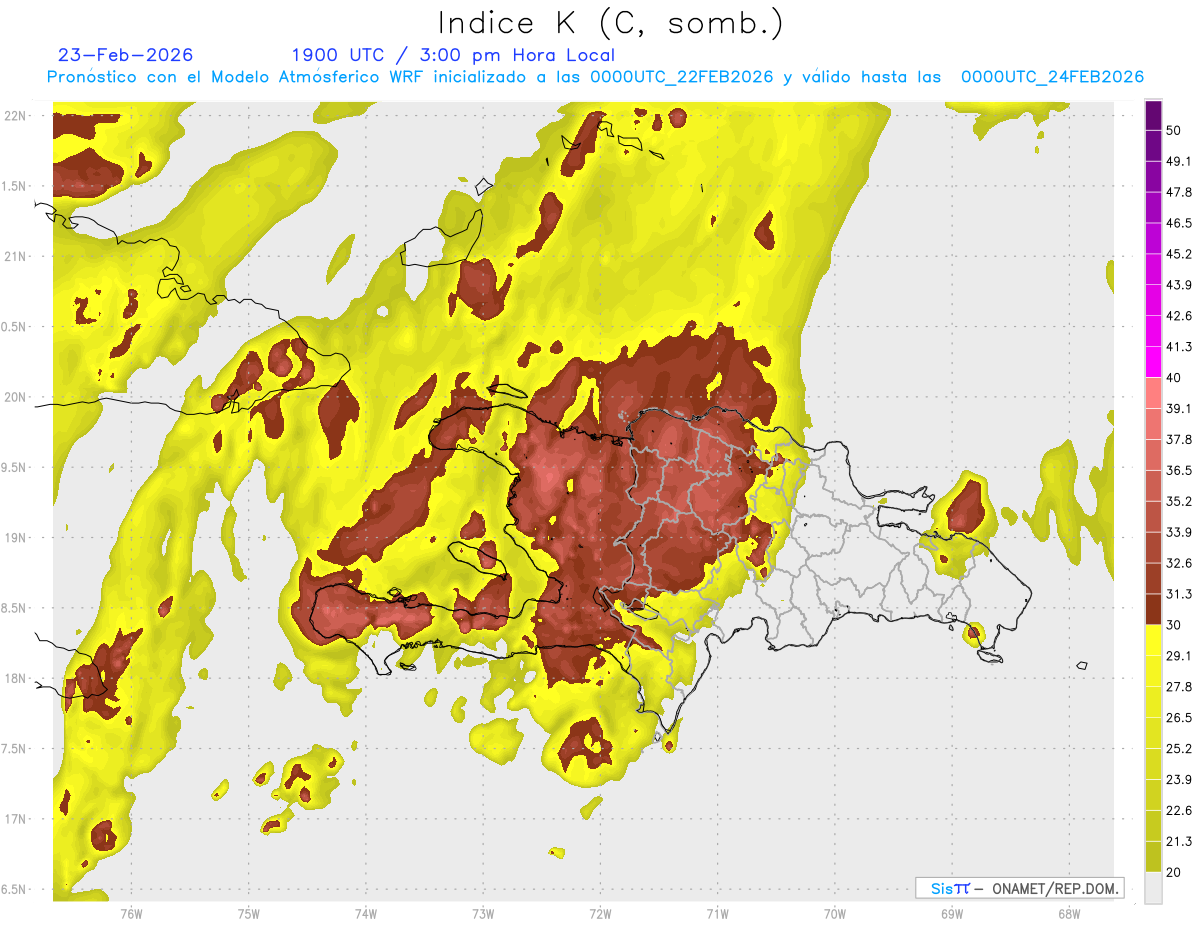Click the longitude axis label '75W'
Image resolution: width=1200 pixels, height=927 pixels.
(248, 913)
